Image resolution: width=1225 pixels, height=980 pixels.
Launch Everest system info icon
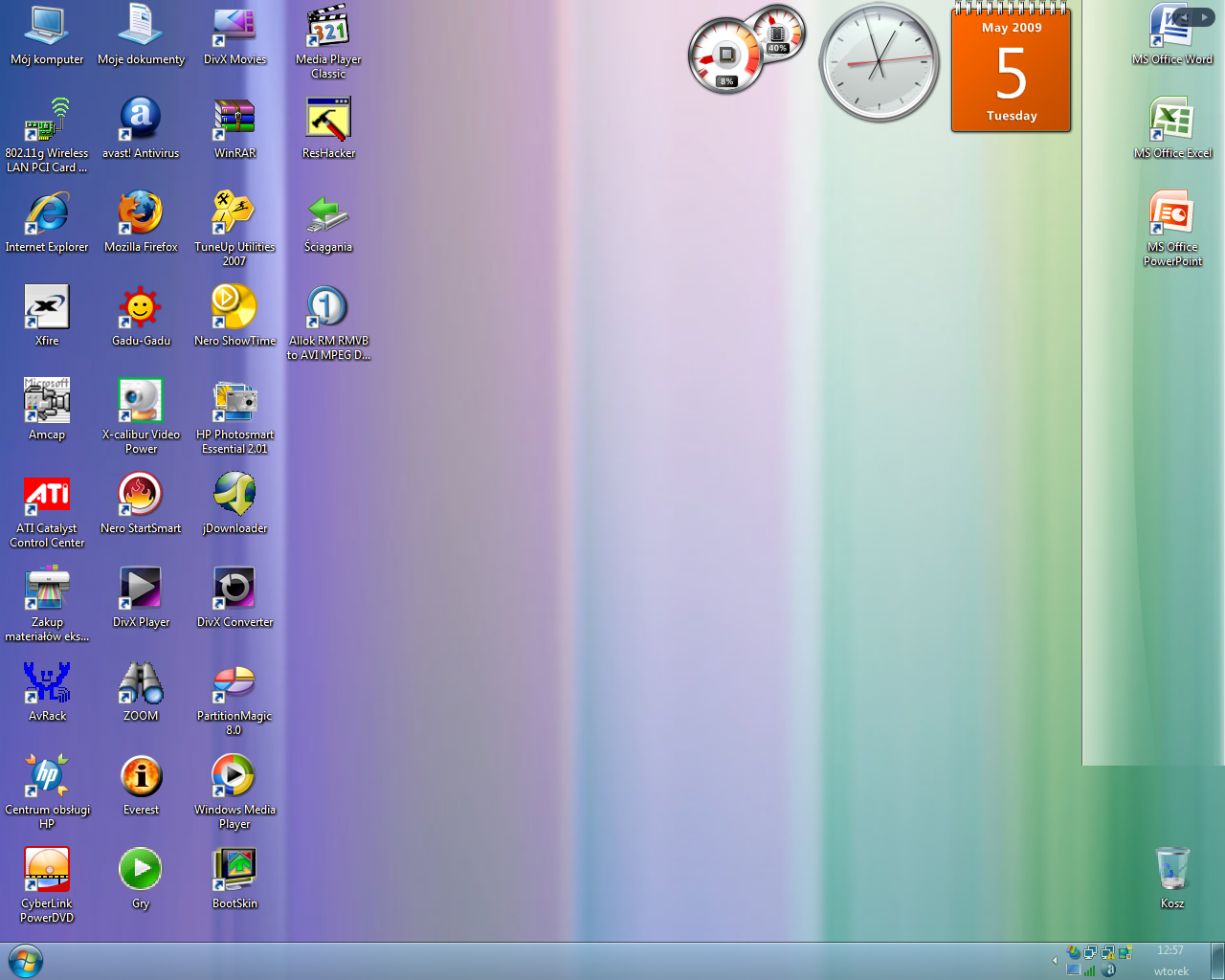click(141, 785)
